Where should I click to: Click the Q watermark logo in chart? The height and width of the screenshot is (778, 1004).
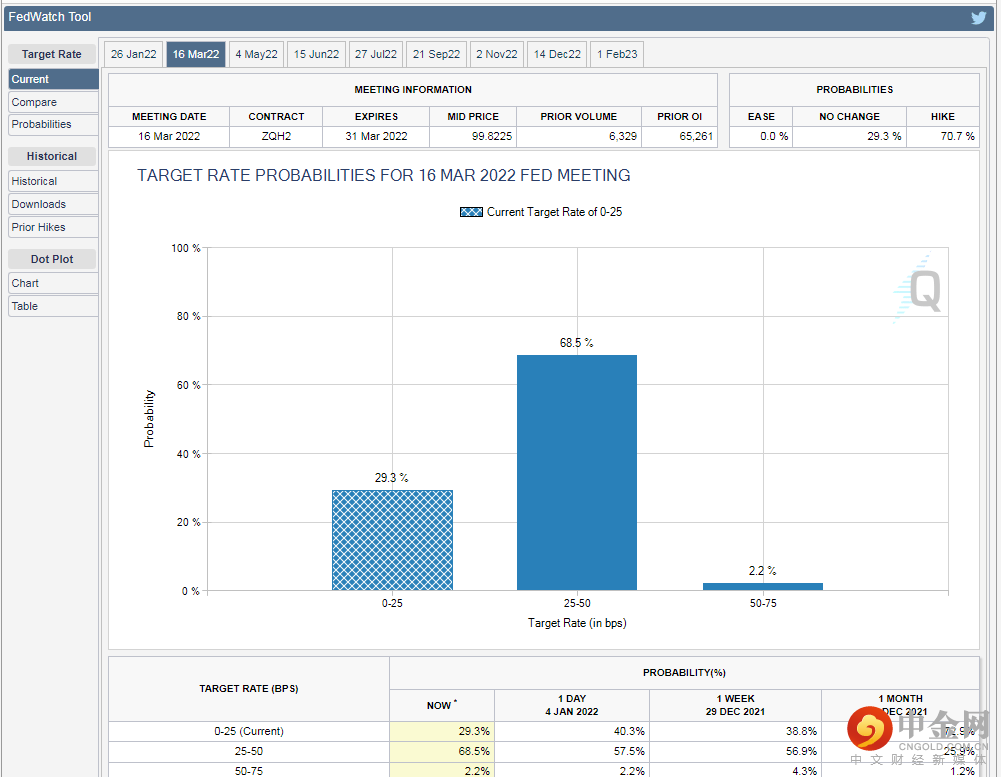click(x=920, y=289)
